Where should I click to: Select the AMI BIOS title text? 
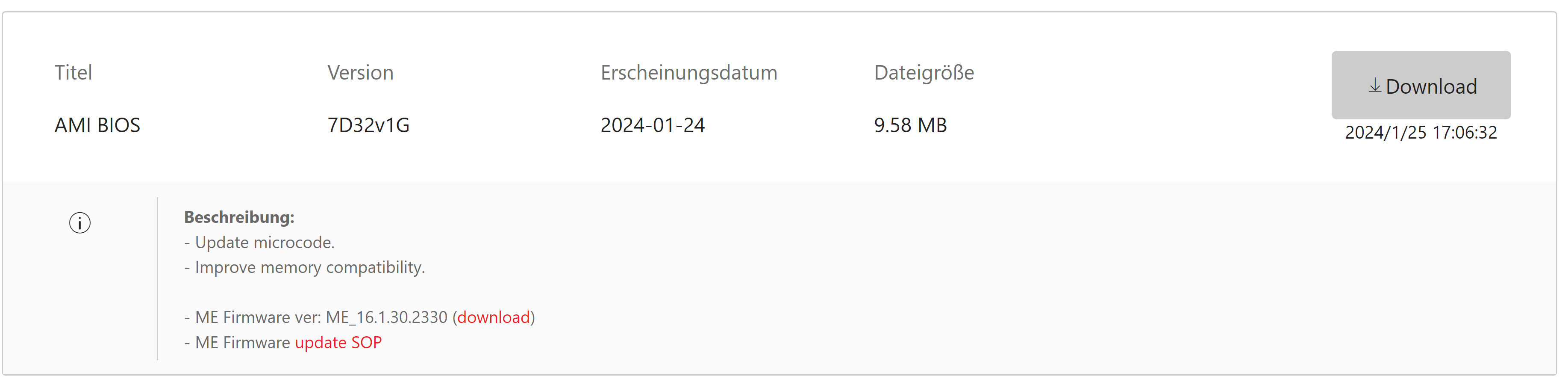point(97,125)
